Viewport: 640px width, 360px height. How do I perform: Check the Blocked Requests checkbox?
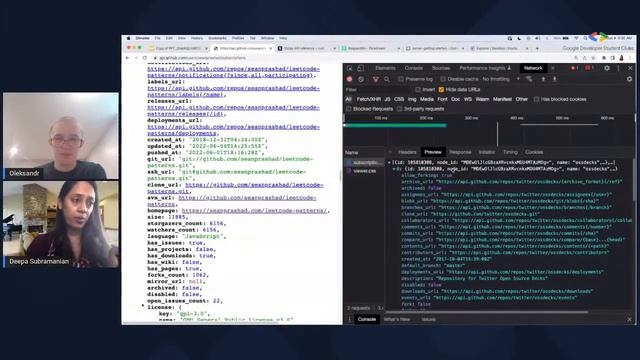pyautogui.click(x=349, y=109)
